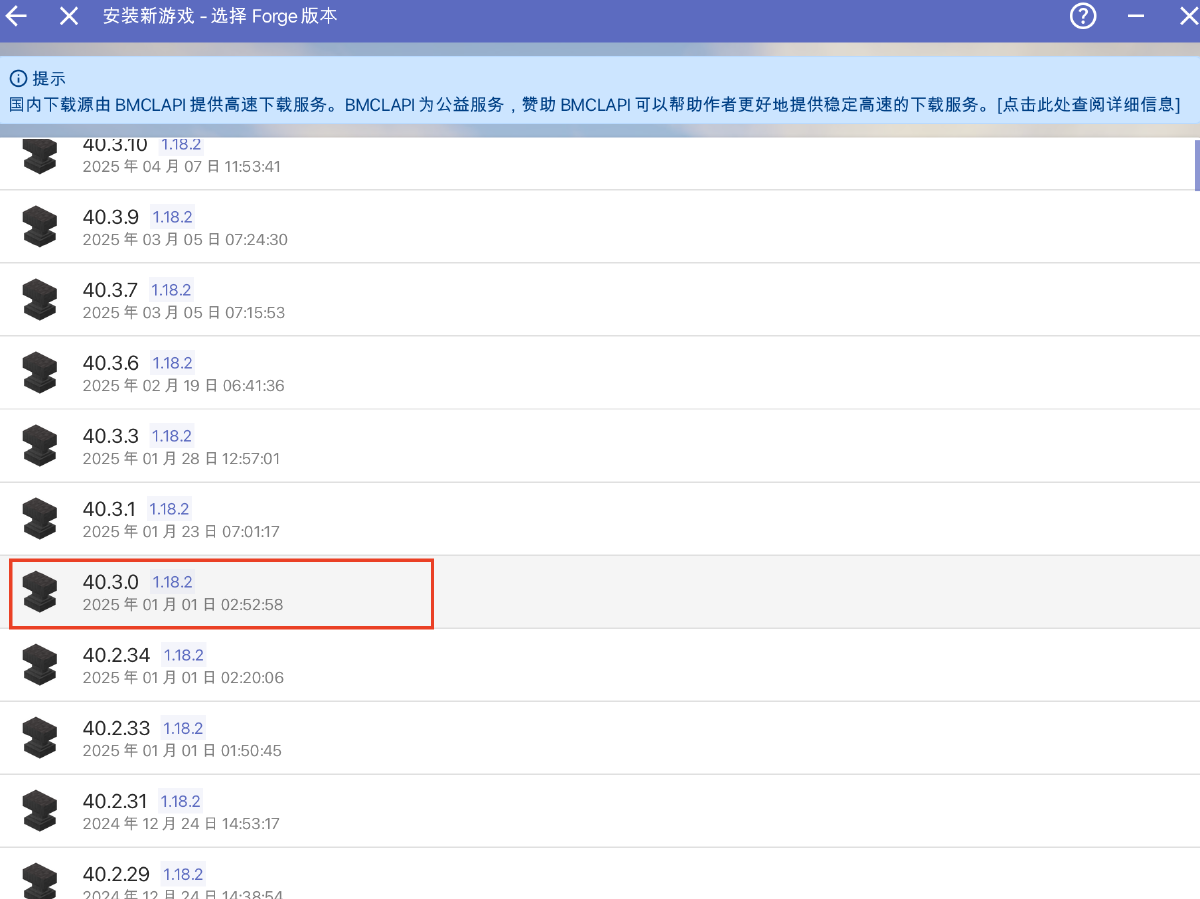
Task: Click the 1.18.2 tag beside 40.2.33
Action: [x=183, y=728]
